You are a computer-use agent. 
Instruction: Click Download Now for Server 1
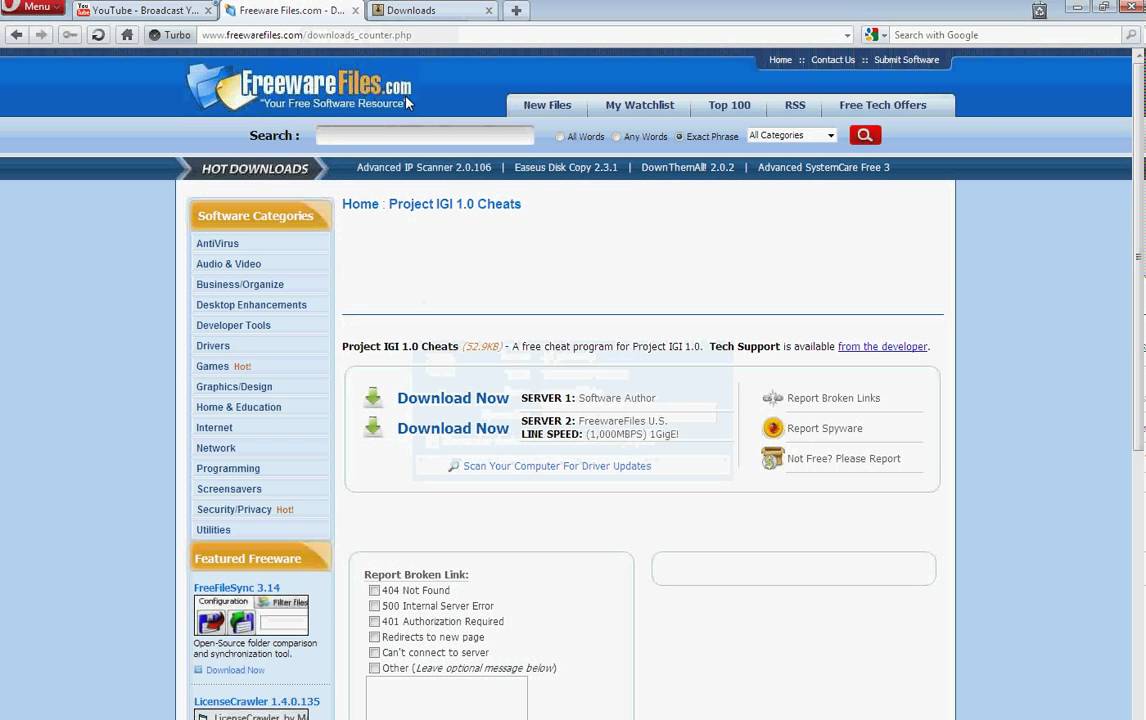[x=453, y=398]
